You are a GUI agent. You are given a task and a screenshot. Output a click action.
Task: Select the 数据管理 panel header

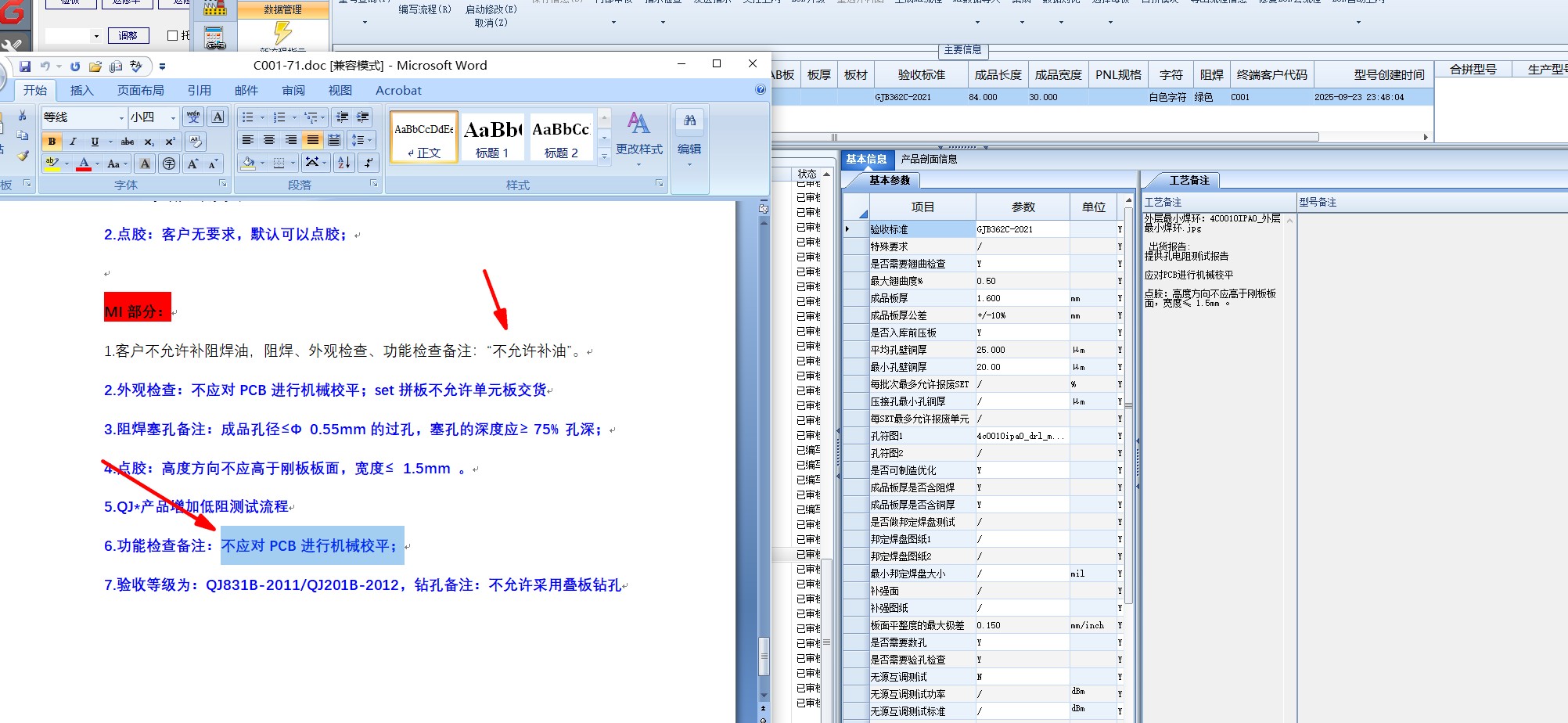(x=282, y=9)
